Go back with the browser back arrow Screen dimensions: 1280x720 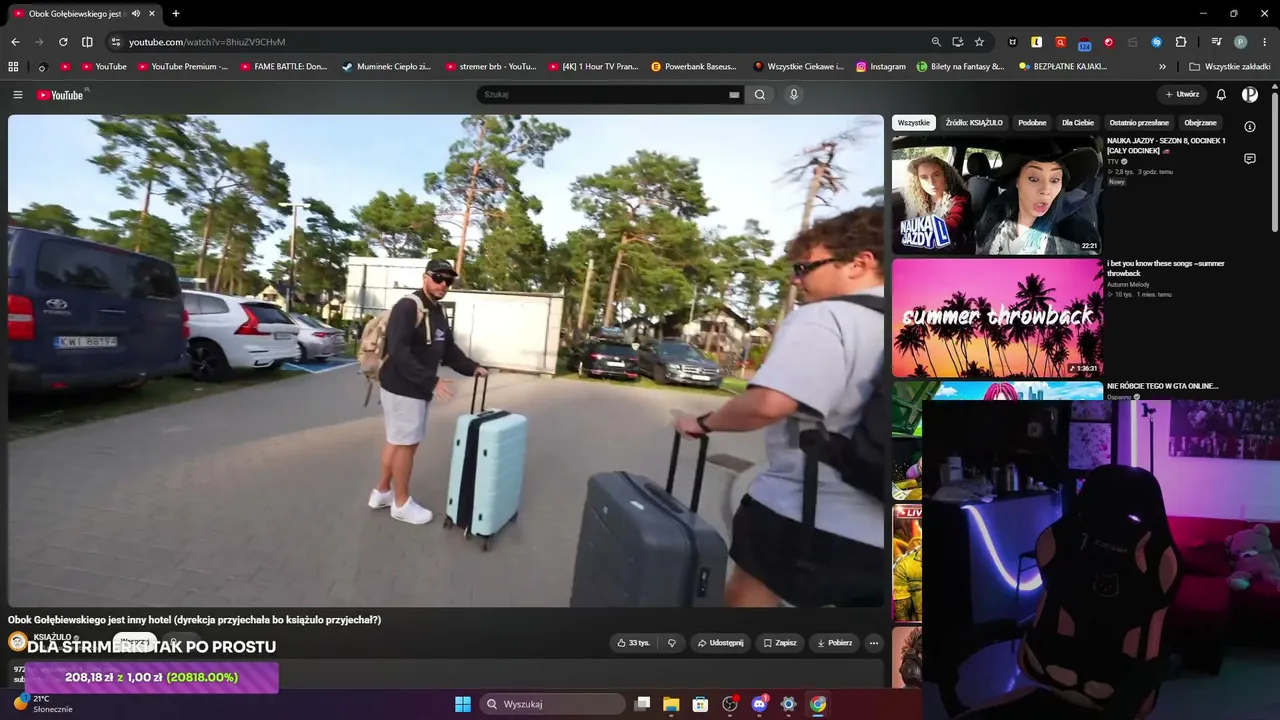pos(15,42)
